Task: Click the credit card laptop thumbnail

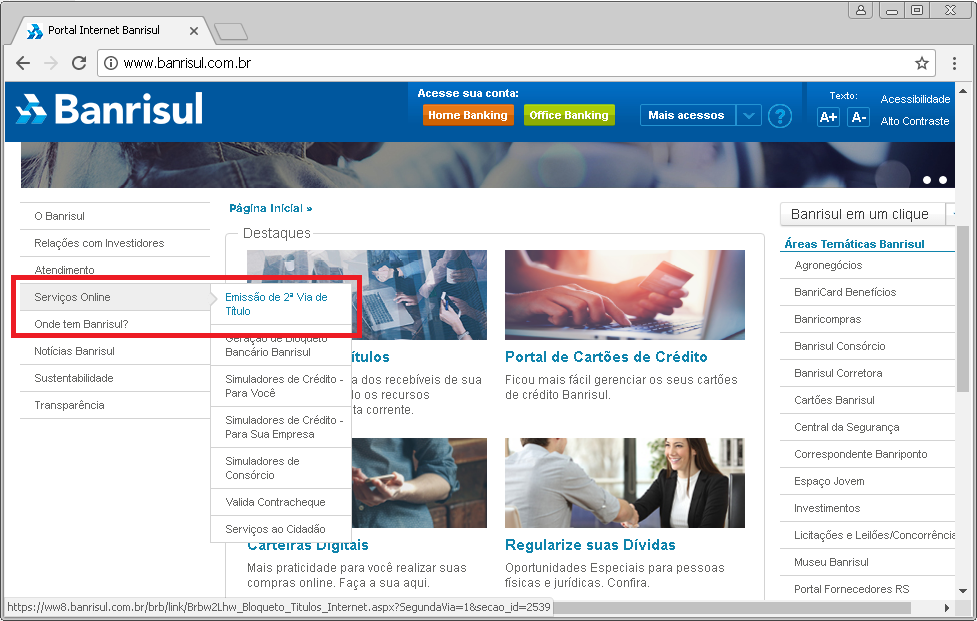Action: point(625,295)
